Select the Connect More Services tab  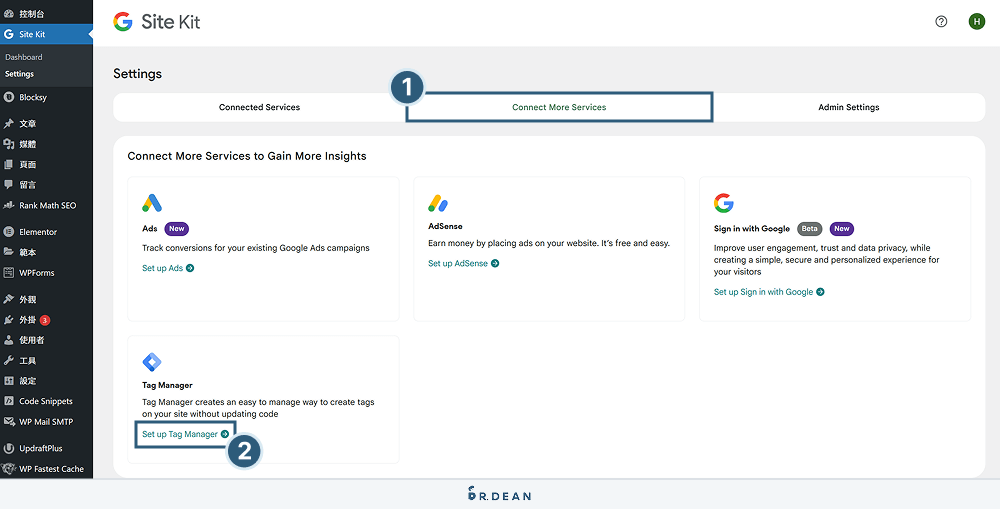[559, 107]
